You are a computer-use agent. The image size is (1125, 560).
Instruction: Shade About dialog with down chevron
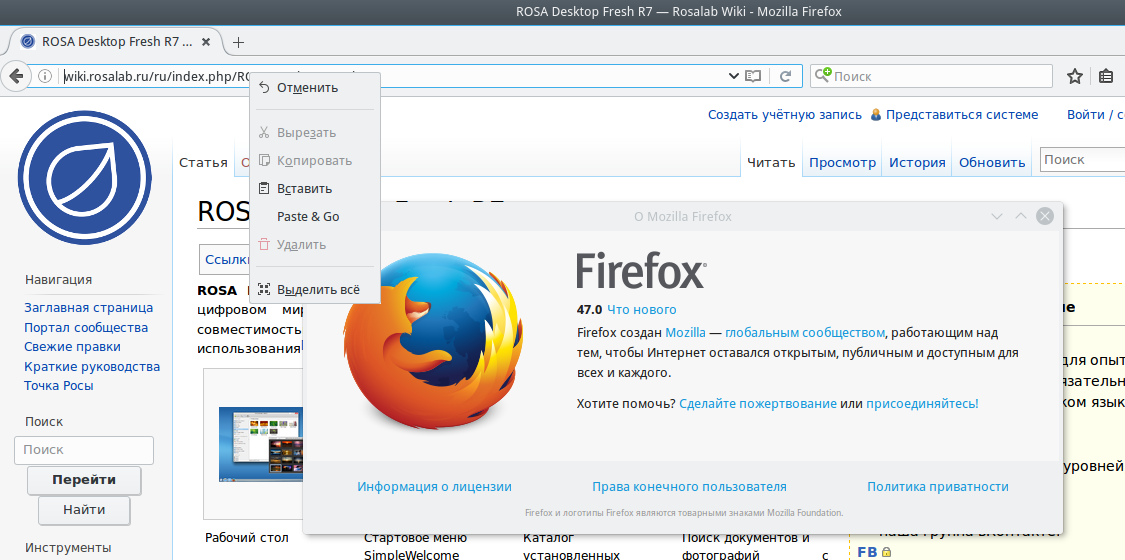(x=996, y=216)
